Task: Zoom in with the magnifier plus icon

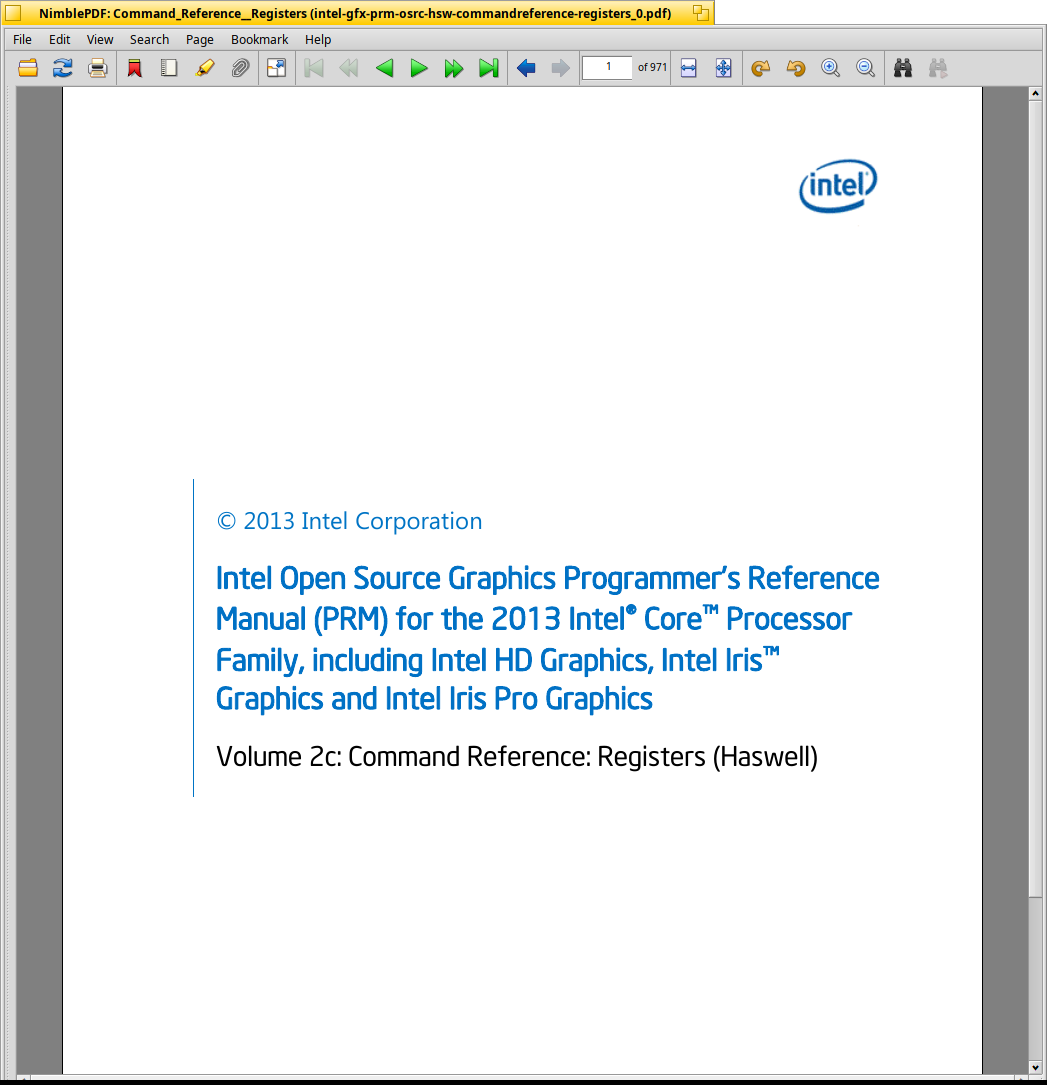Action: [830, 68]
